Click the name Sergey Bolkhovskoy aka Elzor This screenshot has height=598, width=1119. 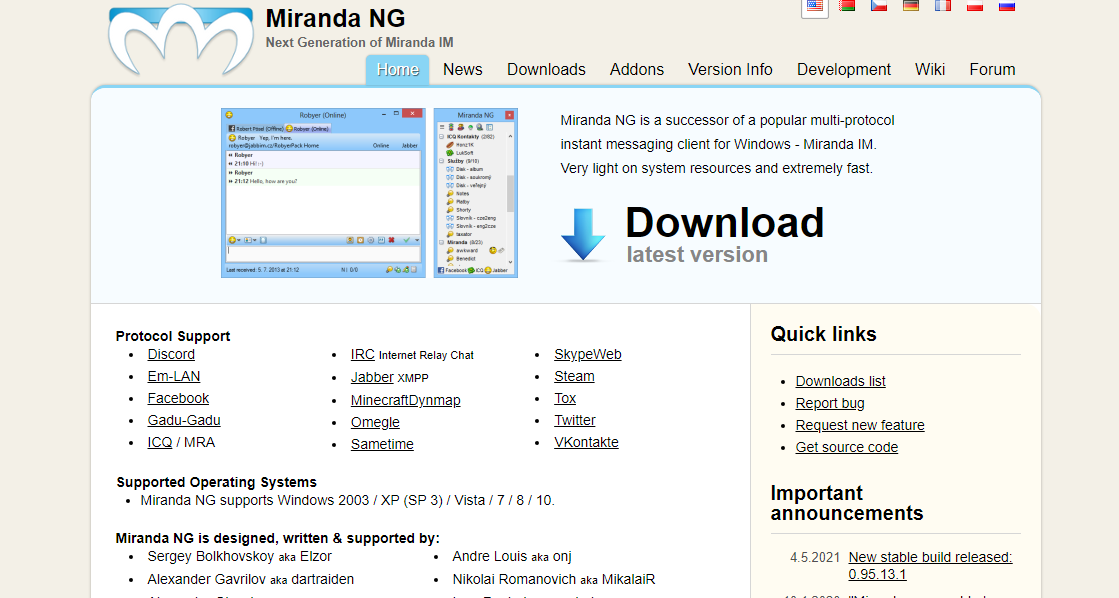pyautogui.click(x=239, y=557)
